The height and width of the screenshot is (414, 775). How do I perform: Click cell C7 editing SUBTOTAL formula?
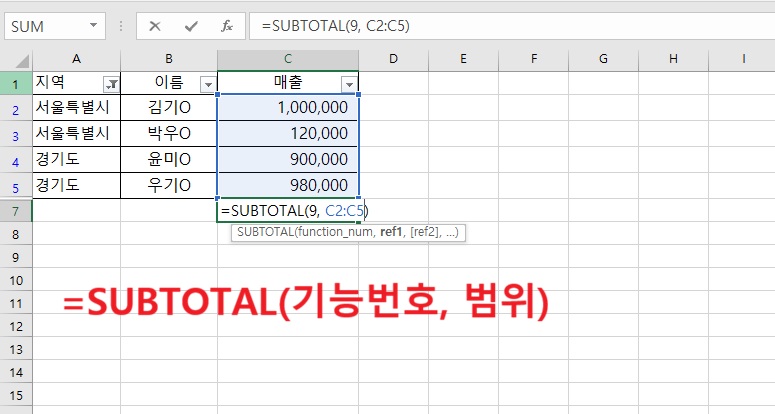click(x=288, y=211)
